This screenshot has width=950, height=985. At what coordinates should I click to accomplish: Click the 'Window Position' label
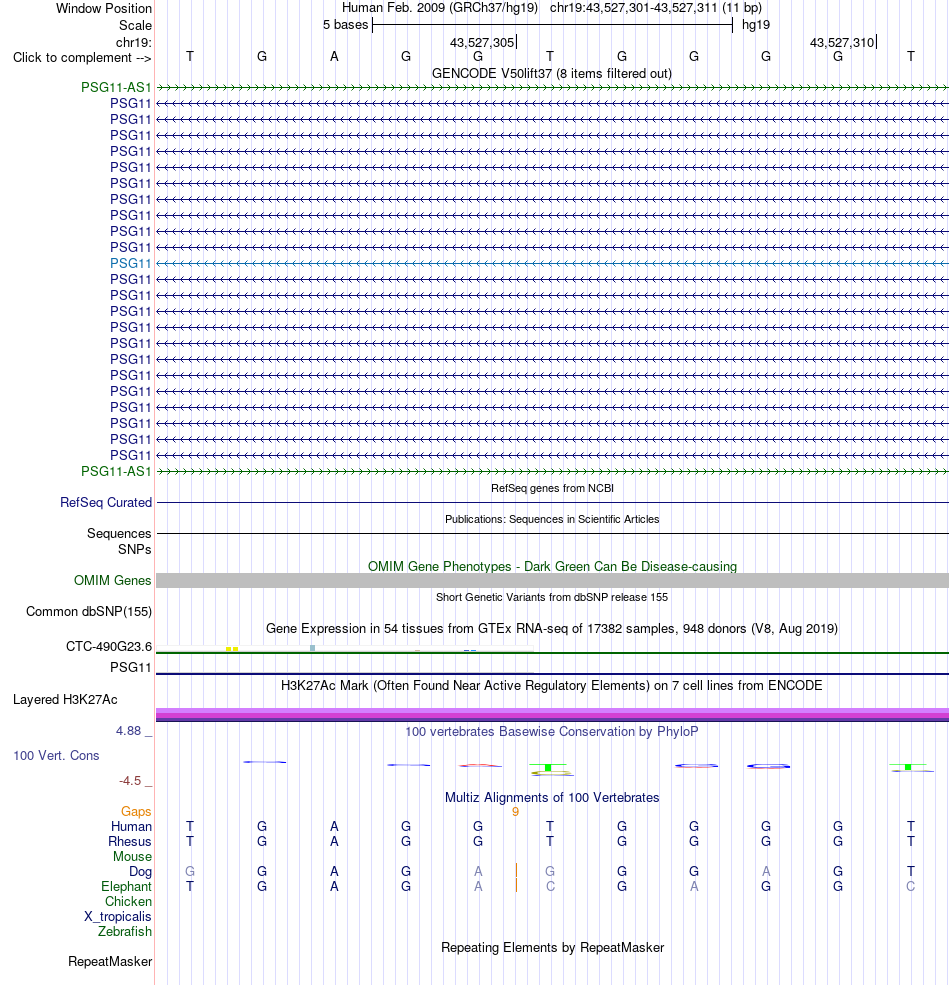pyautogui.click(x=104, y=9)
